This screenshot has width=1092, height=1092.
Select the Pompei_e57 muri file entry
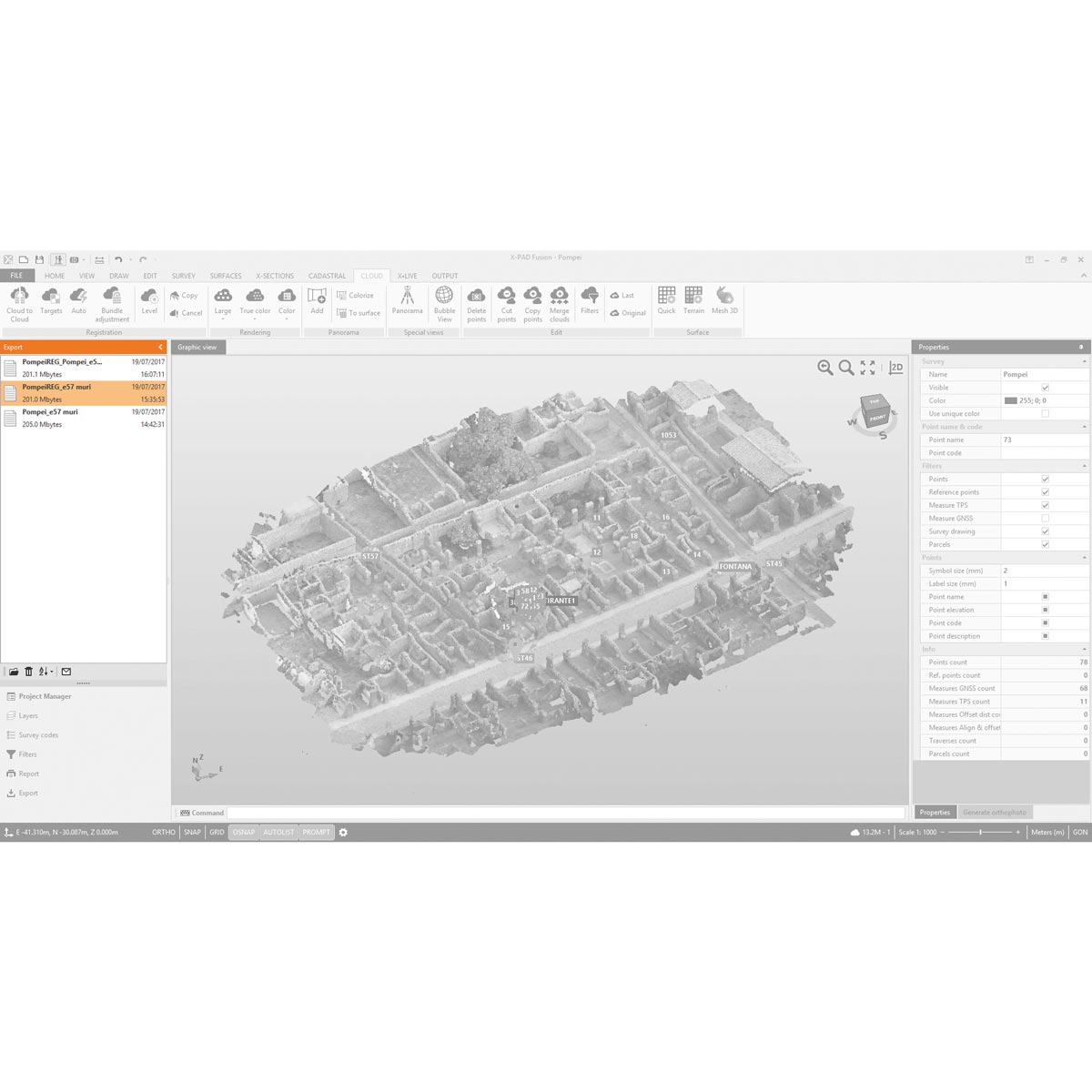[x=83, y=418]
